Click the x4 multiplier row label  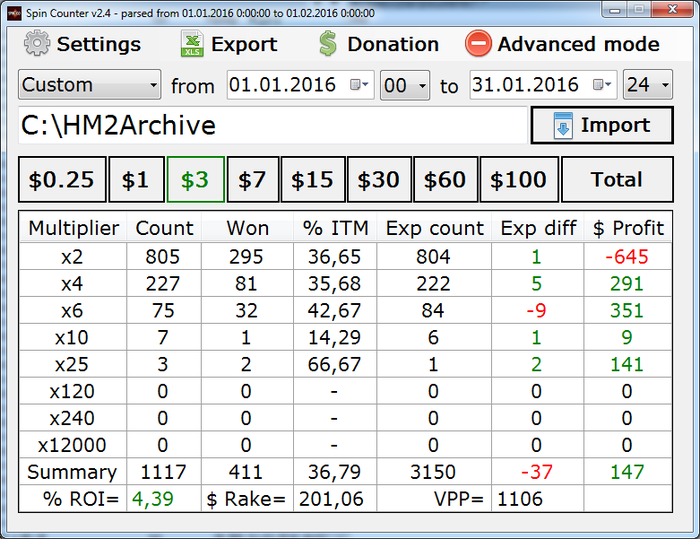coord(72,284)
